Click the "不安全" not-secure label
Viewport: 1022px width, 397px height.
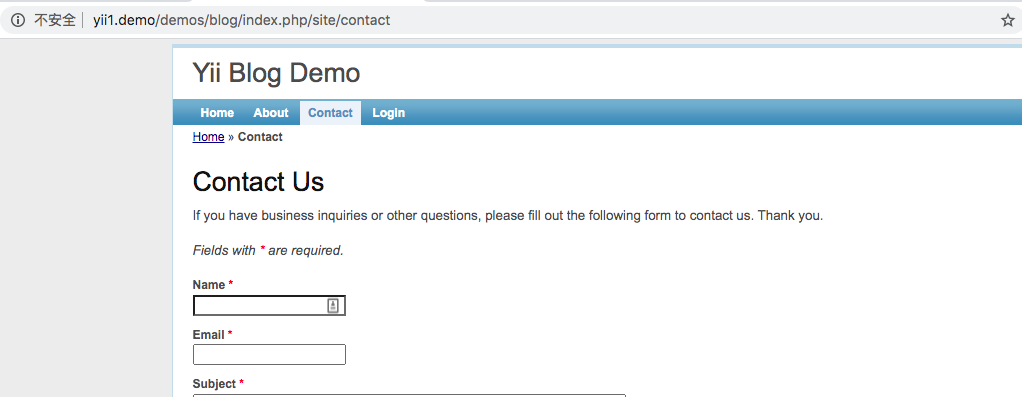[x=55, y=20]
